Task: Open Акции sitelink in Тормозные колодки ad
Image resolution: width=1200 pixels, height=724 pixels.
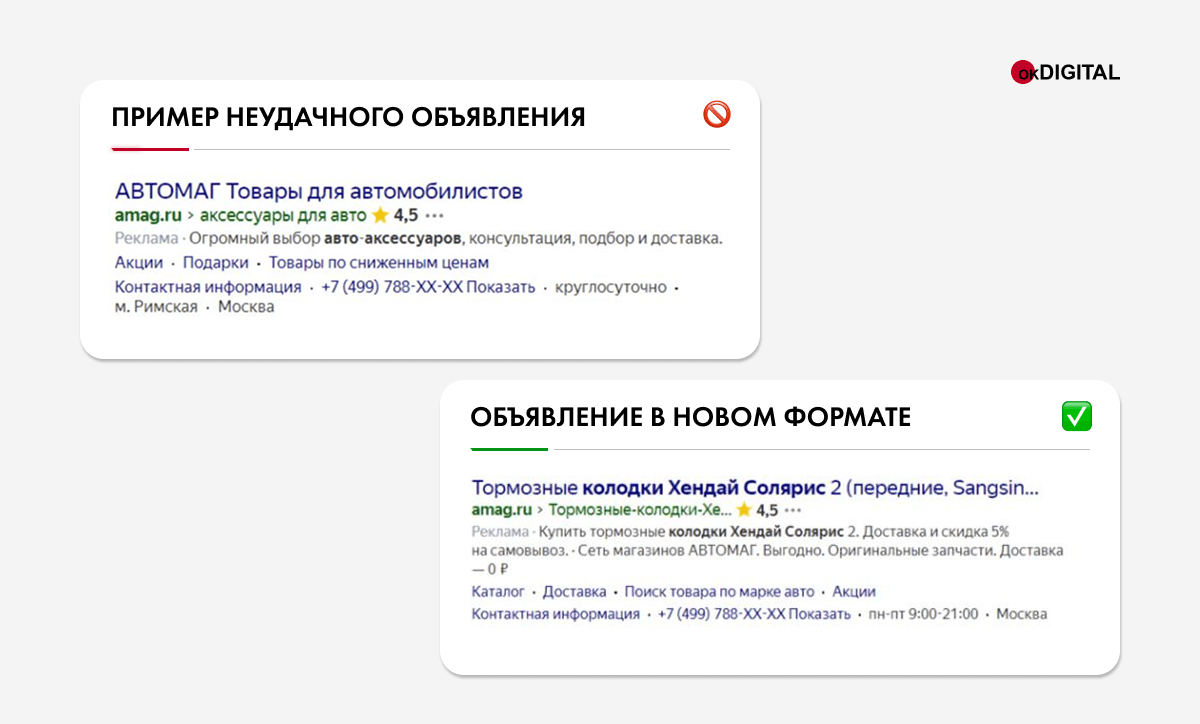Action: tap(854, 592)
